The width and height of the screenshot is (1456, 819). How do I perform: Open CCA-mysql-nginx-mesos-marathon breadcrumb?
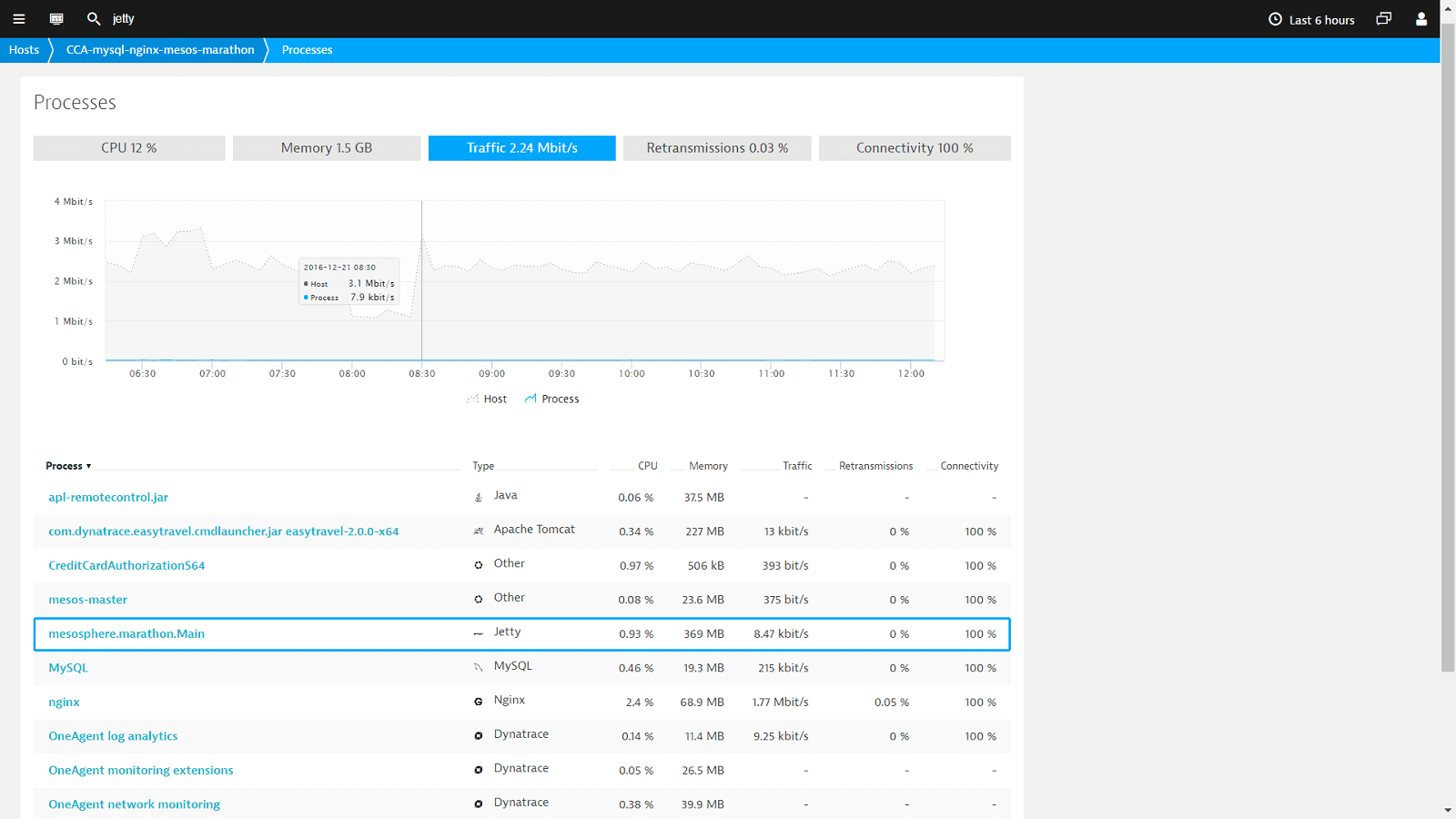tap(160, 50)
